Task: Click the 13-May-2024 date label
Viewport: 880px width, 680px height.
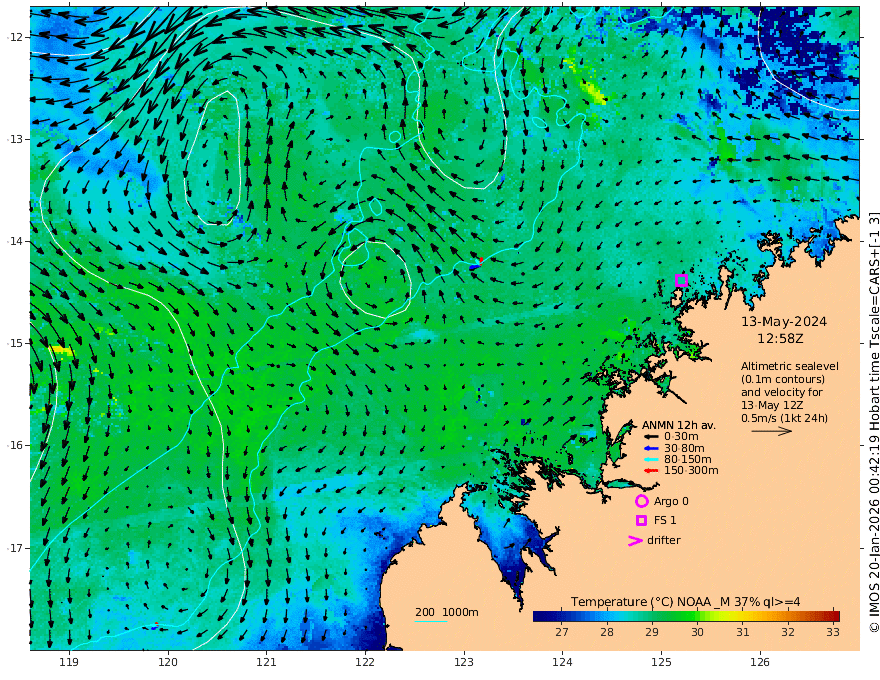Action: point(784,322)
